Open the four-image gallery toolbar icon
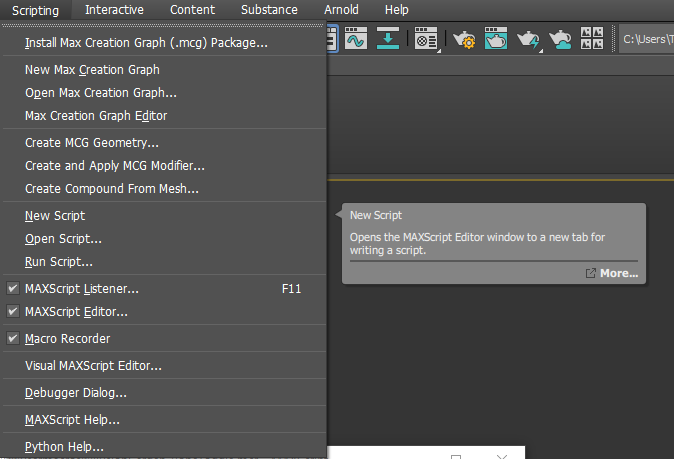674x459 pixels. tap(592, 39)
